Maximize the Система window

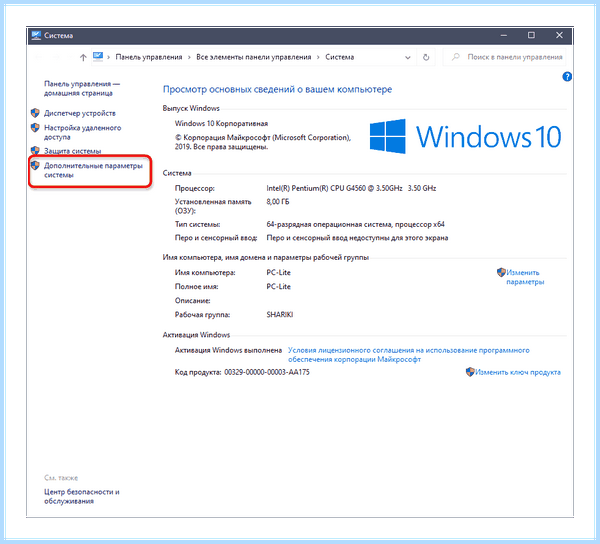[532, 35]
